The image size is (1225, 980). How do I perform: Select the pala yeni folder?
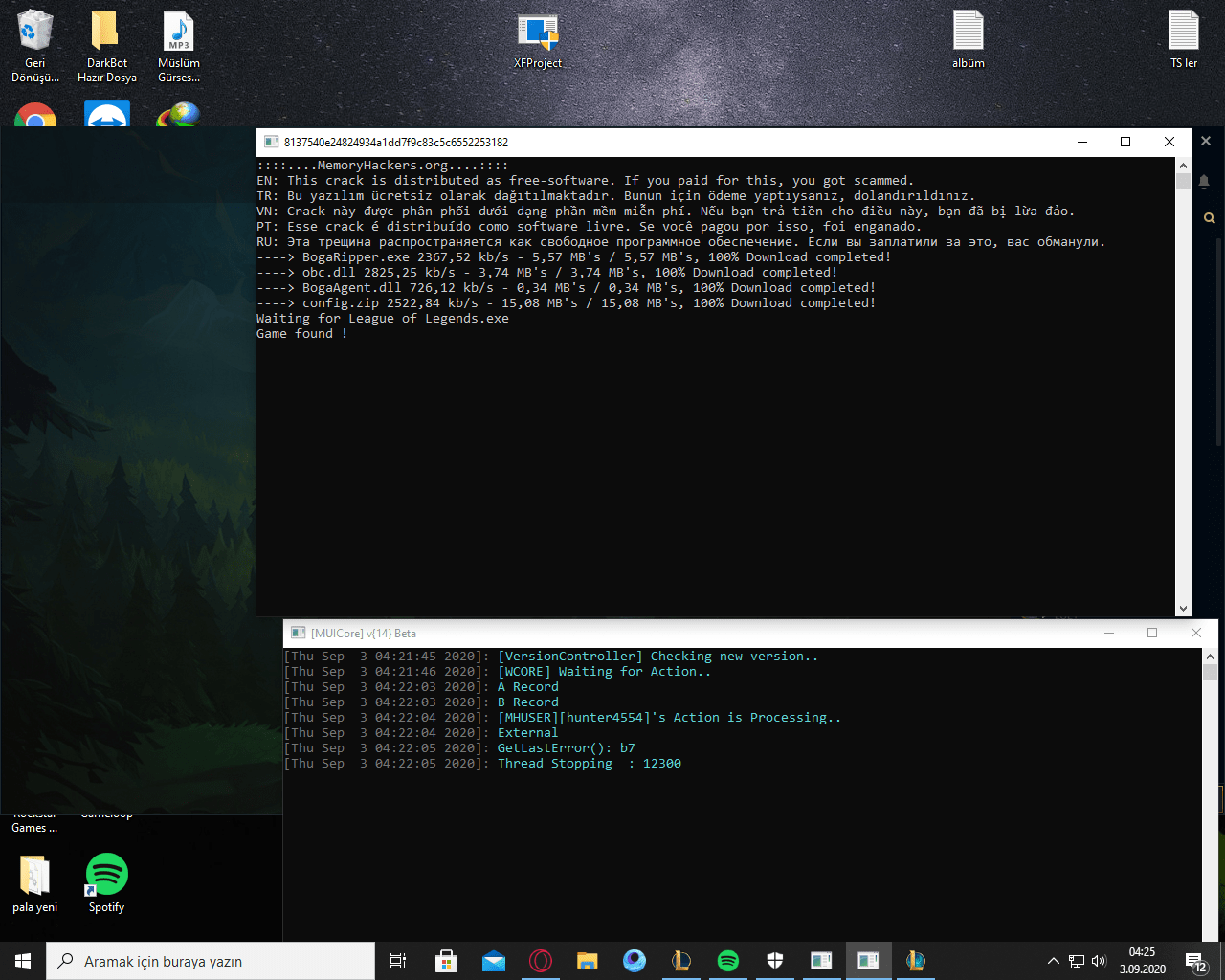pyautogui.click(x=35, y=883)
